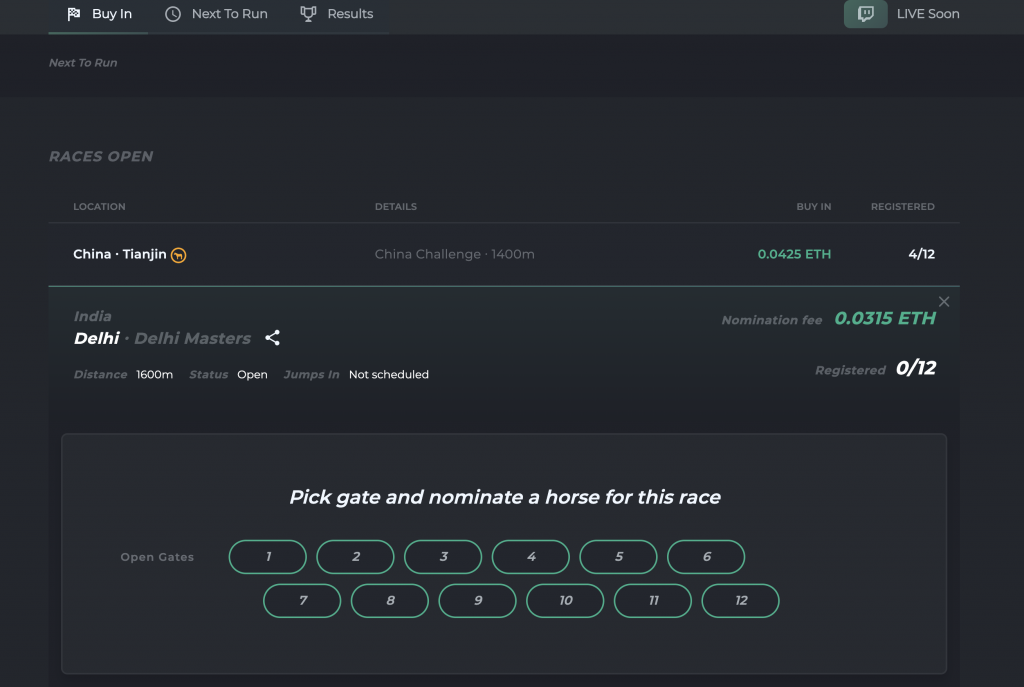Select gate 12 for this race

tap(740, 601)
